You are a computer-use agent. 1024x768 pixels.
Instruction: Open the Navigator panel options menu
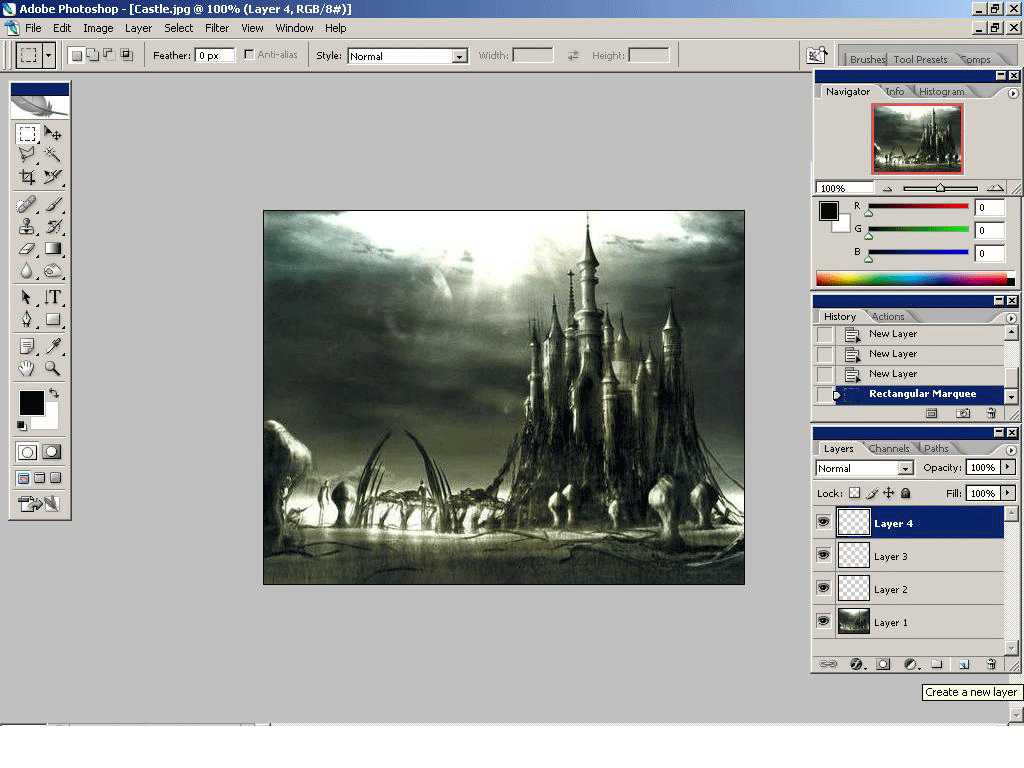point(1013,93)
